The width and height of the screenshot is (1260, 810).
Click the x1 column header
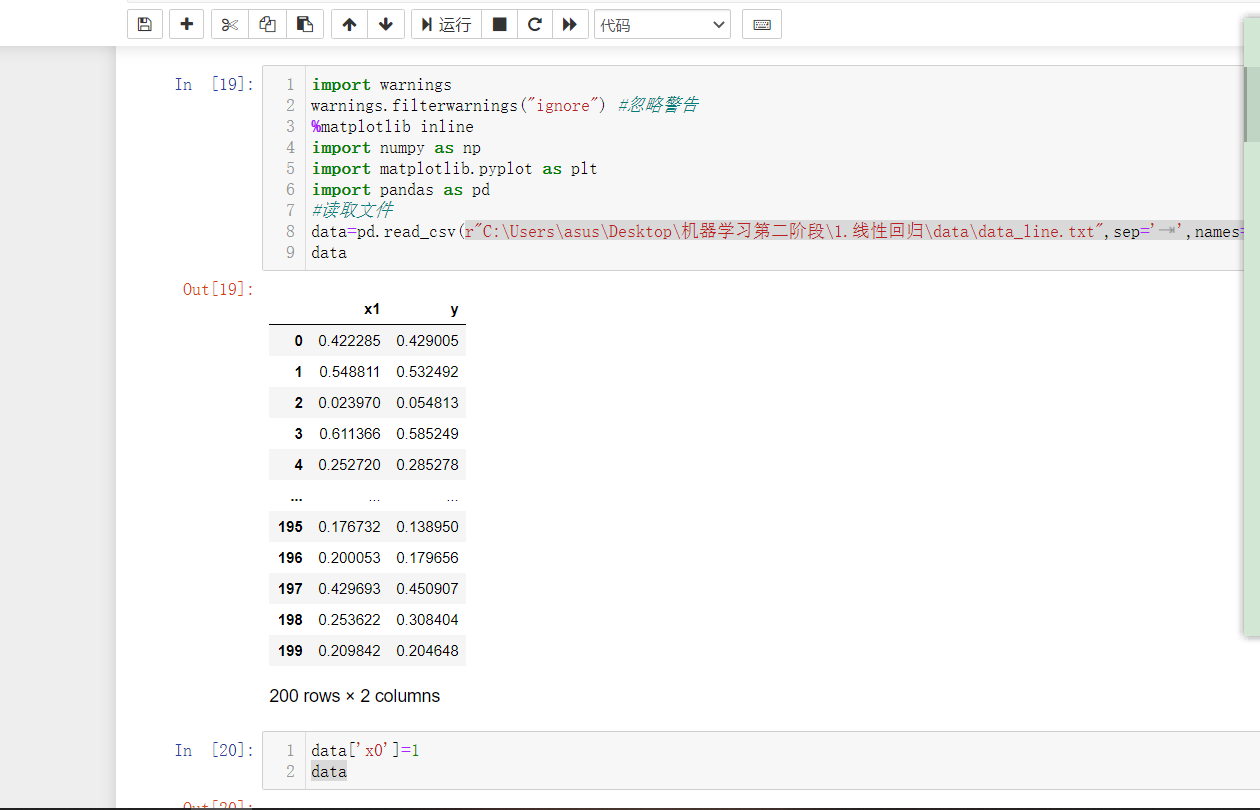pyautogui.click(x=372, y=309)
